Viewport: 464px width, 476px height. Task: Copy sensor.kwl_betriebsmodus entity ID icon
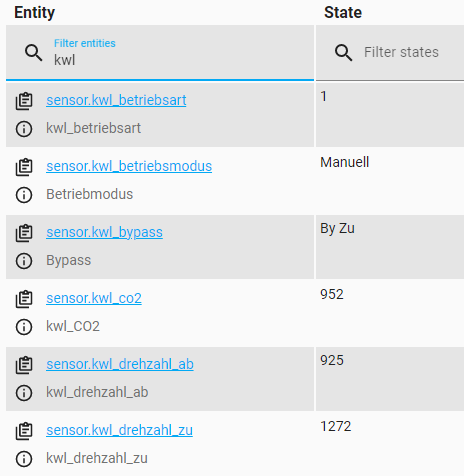coord(24,167)
